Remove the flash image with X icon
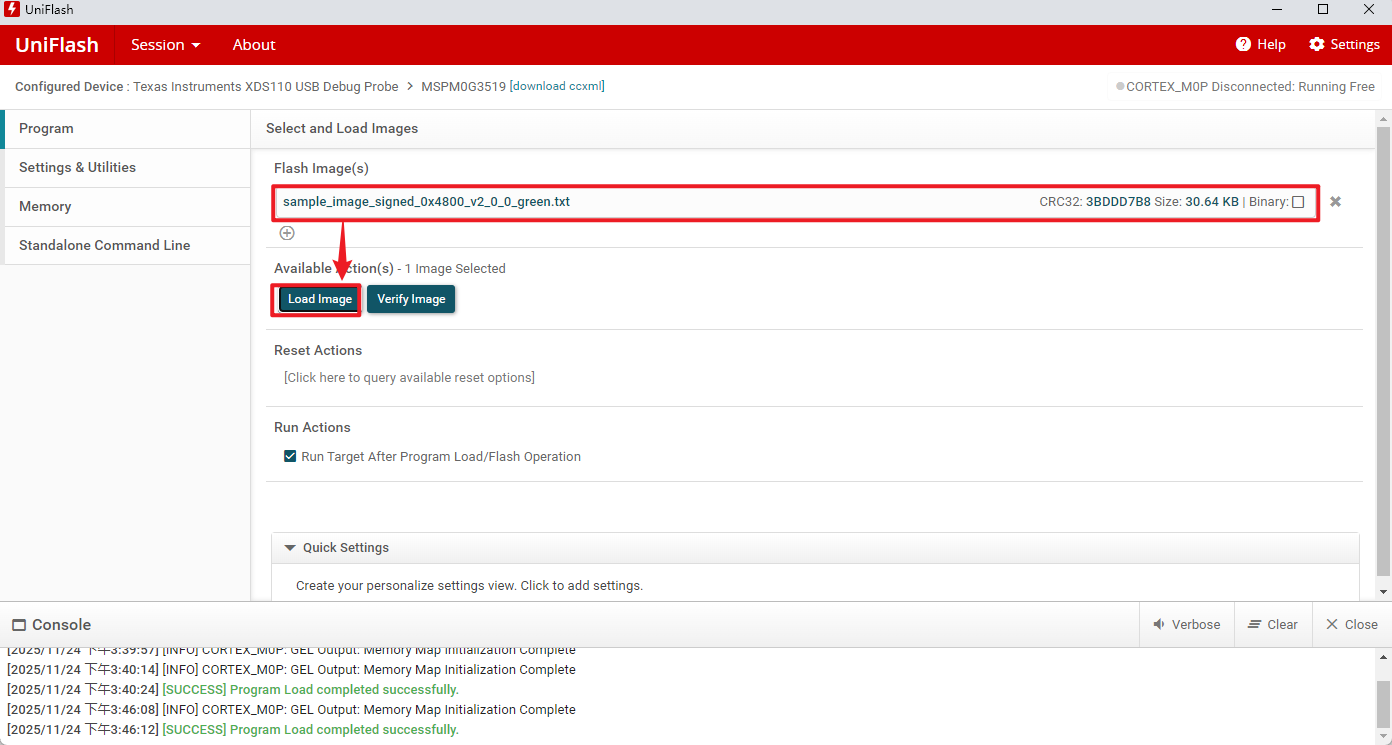The width and height of the screenshot is (1392, 745). (1335, 202)
